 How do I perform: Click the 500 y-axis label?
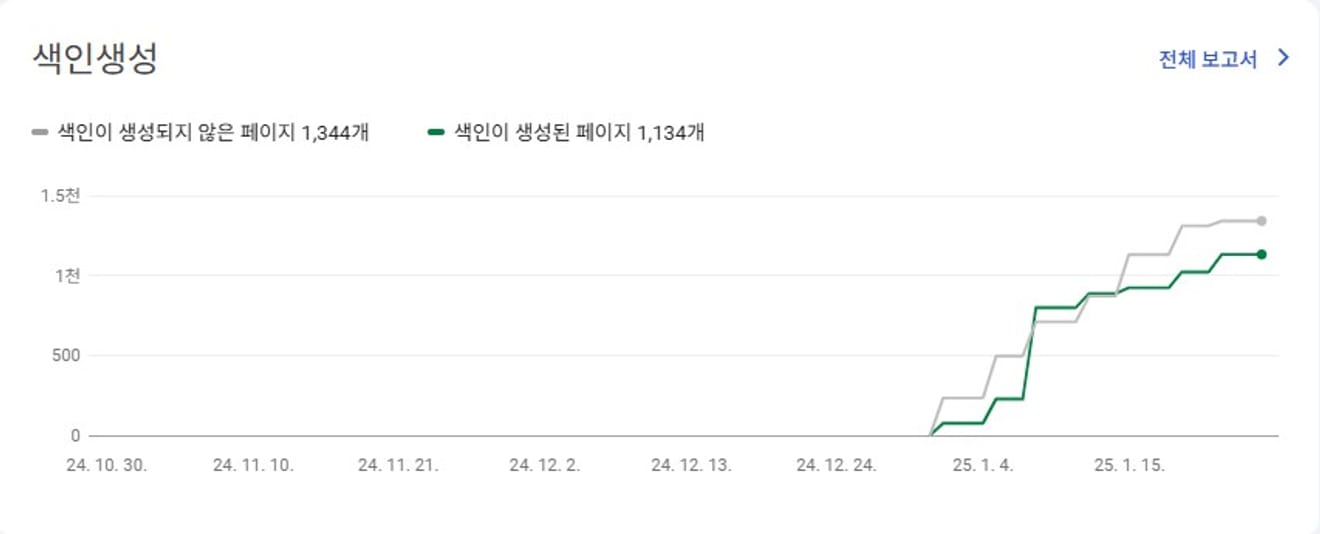(x=66, y=356)
